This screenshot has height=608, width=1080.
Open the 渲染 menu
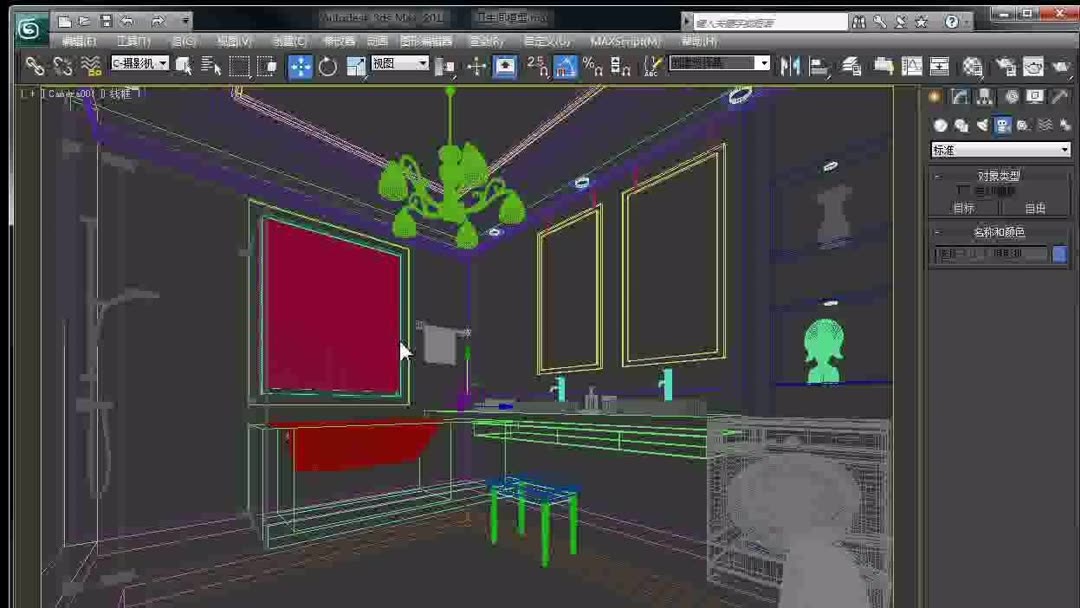487,41
